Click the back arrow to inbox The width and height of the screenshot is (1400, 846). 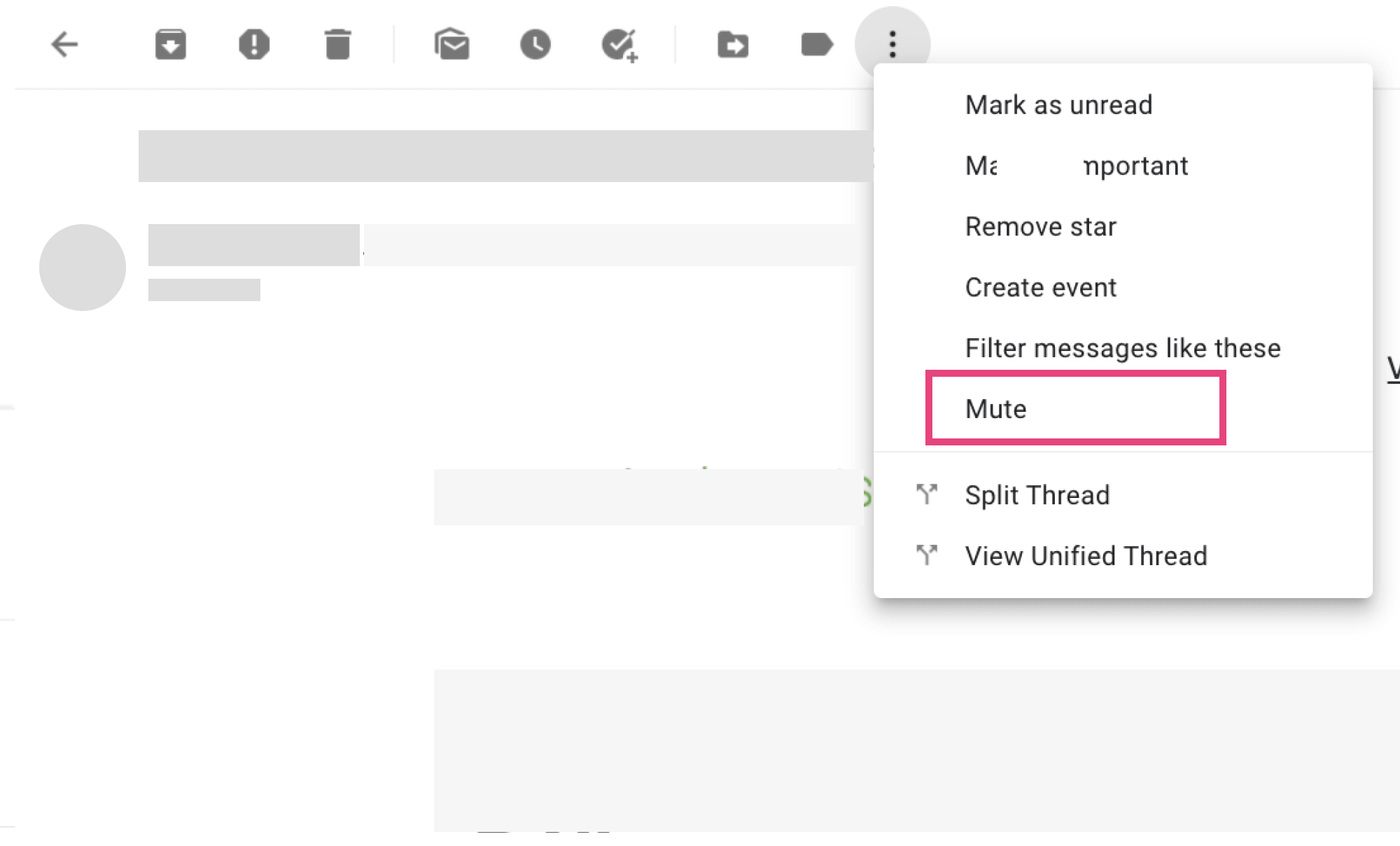coord(64,45)
